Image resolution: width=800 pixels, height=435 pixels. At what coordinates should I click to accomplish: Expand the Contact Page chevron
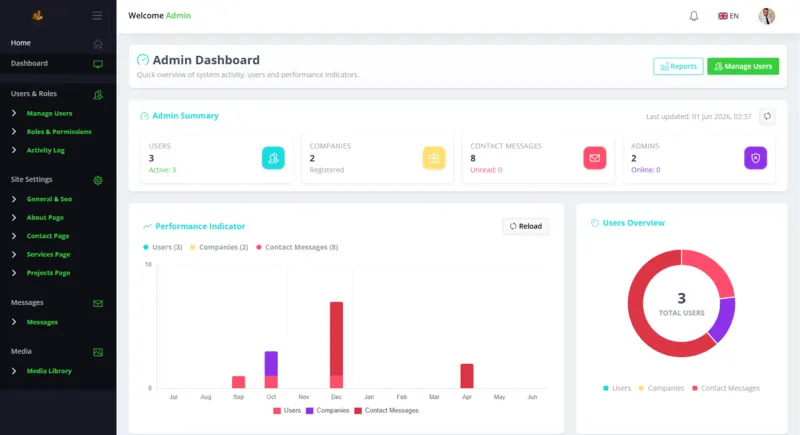point(14,236)
